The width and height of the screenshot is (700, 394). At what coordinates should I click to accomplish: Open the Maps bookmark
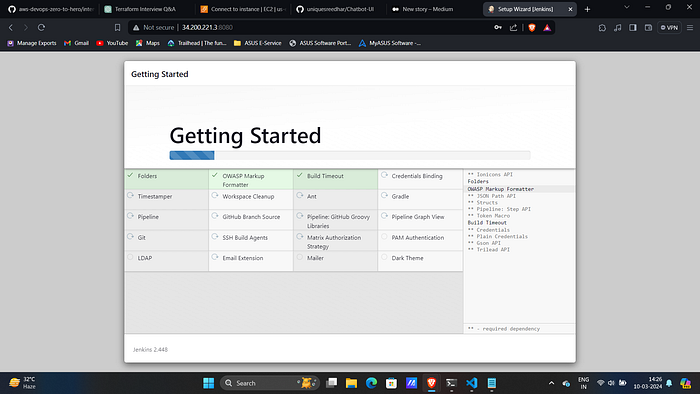click(x=148, y=43)
